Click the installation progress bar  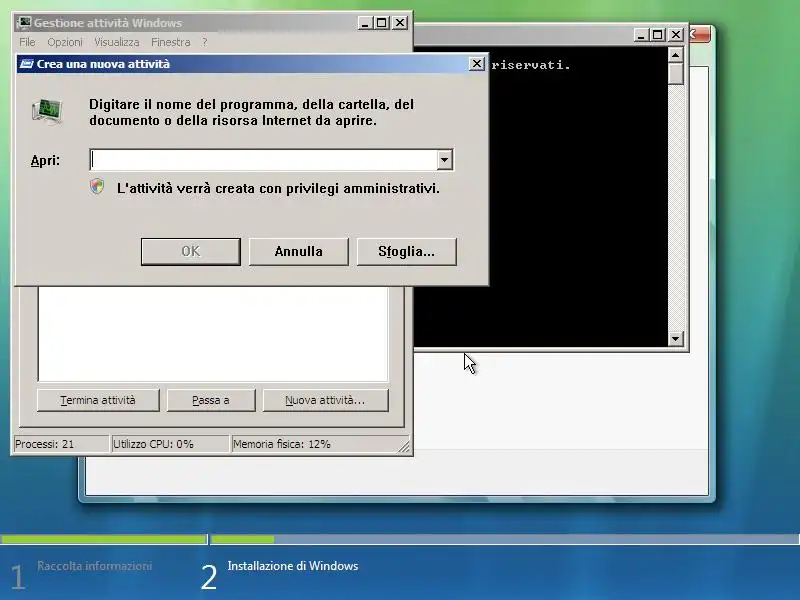tap(400, 539)
